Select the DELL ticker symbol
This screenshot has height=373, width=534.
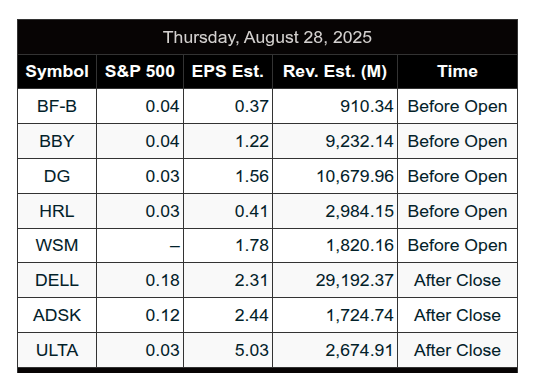[57, 280]
